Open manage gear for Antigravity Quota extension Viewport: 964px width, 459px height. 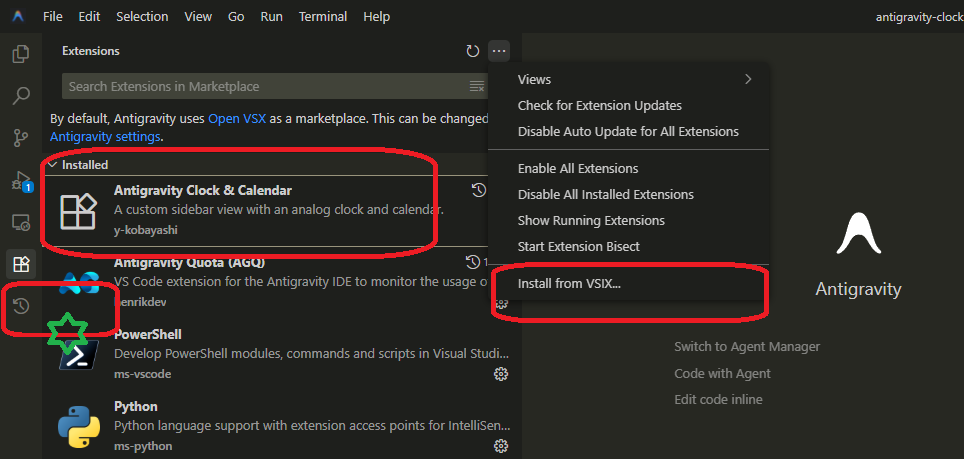click(x=501, y=302)
